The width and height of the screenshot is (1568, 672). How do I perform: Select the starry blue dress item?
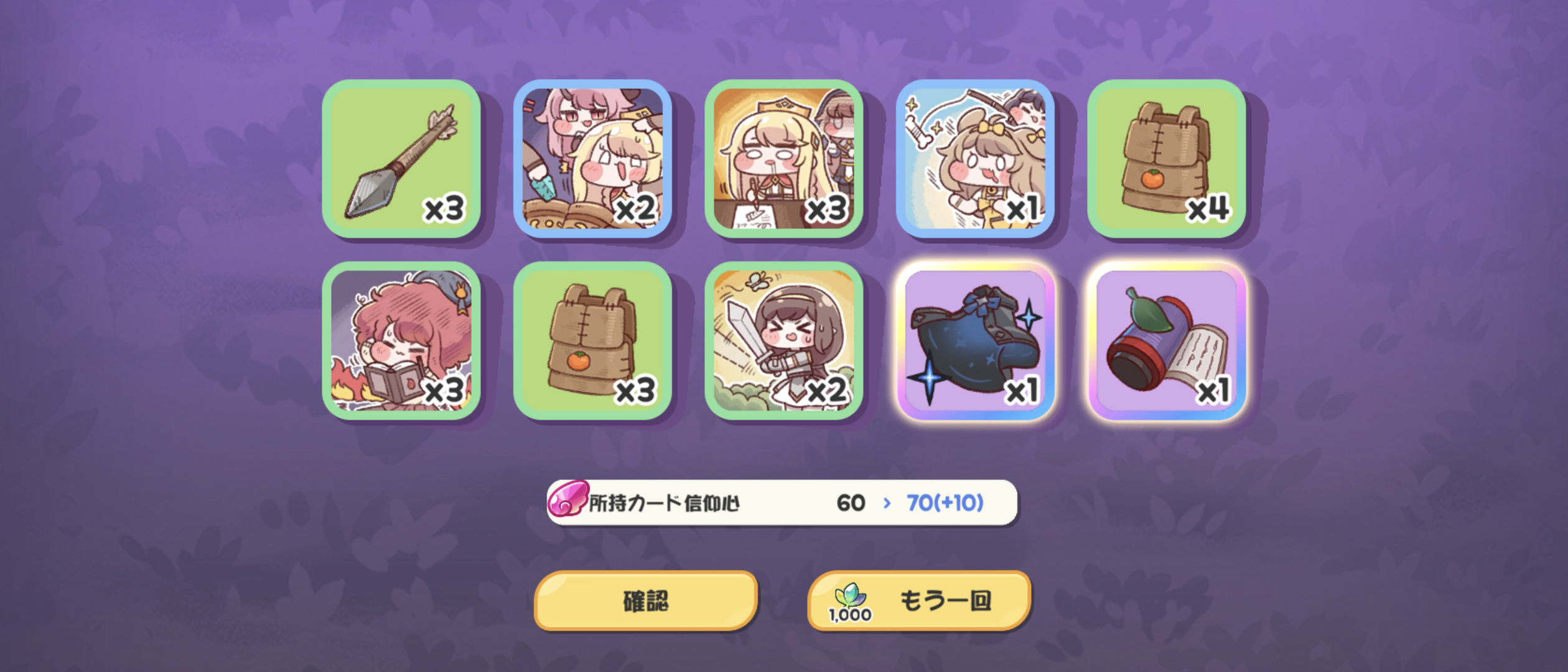click(x=975, y=340)
